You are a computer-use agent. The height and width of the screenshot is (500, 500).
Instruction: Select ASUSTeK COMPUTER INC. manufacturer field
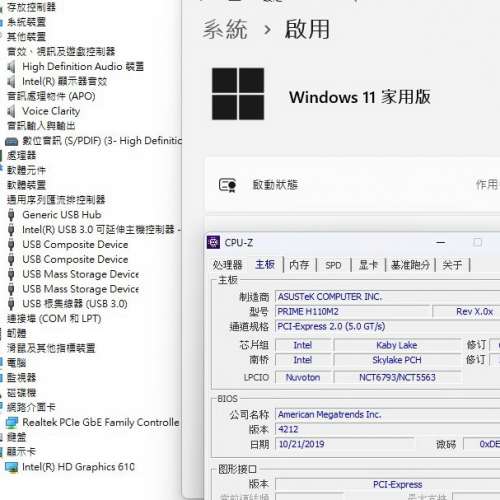tap(388, 297)
